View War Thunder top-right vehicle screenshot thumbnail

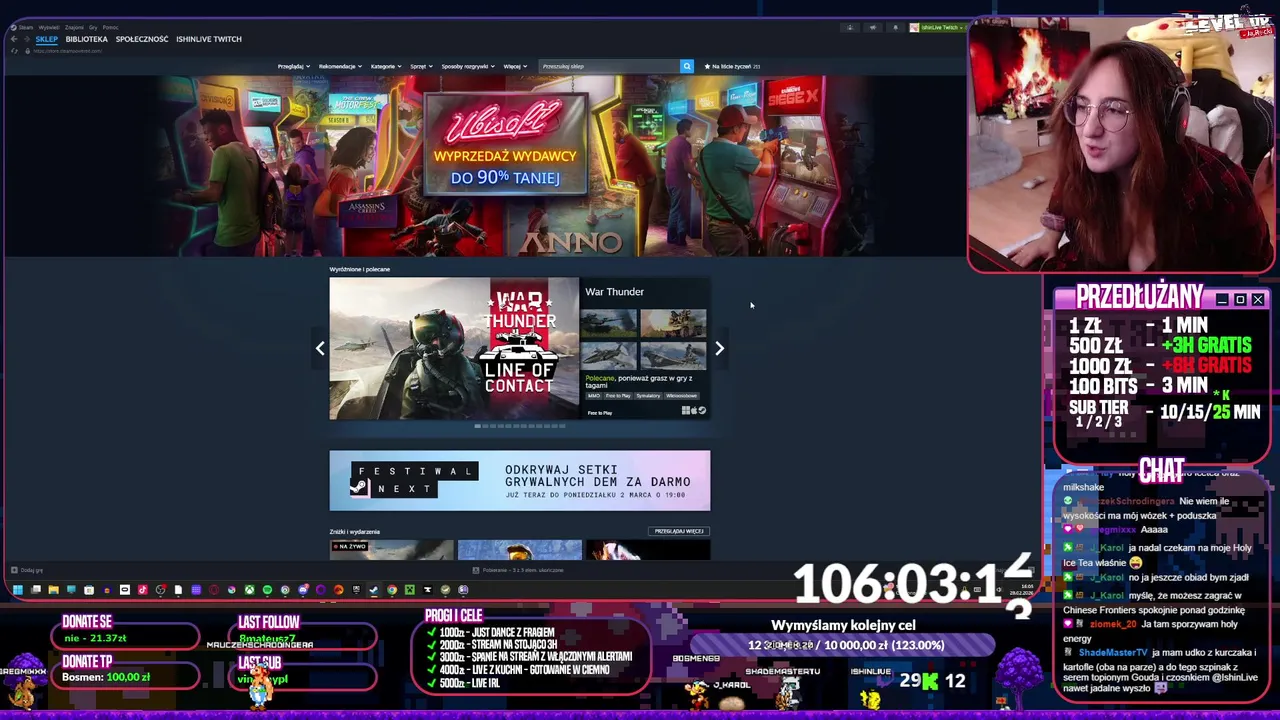pyautogui.click(x=673, y=324)
